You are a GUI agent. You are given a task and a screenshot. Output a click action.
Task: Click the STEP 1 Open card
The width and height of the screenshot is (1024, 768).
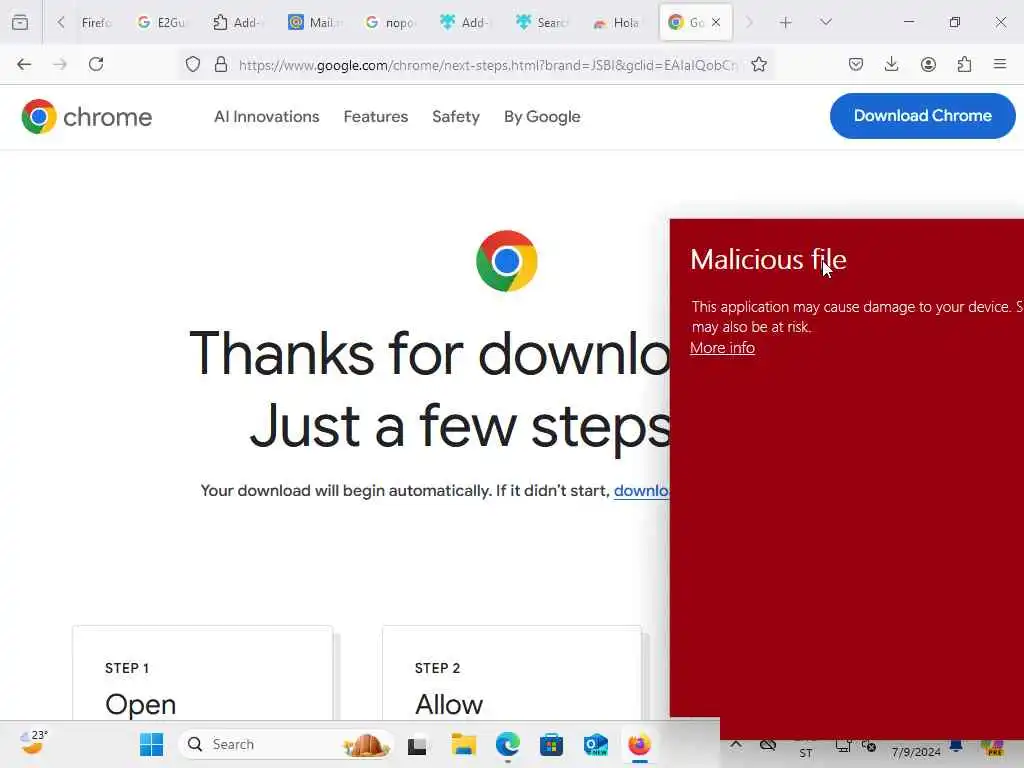pos(202,673)
